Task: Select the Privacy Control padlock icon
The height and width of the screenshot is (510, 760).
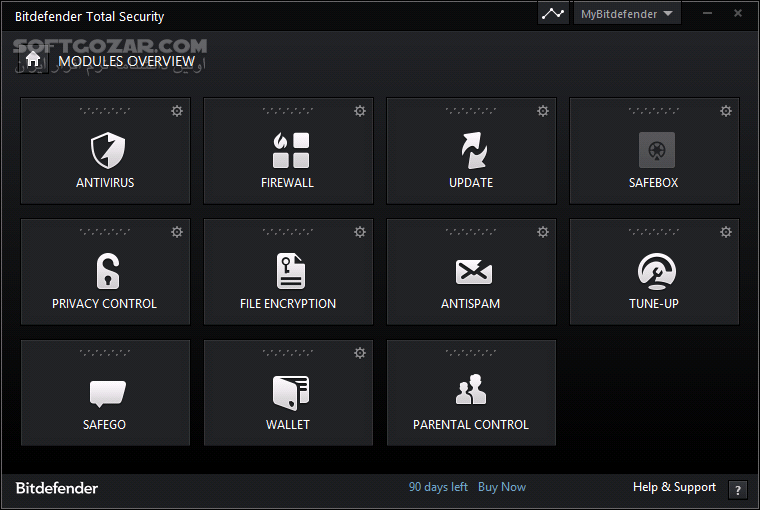Action: pos(105,271)
